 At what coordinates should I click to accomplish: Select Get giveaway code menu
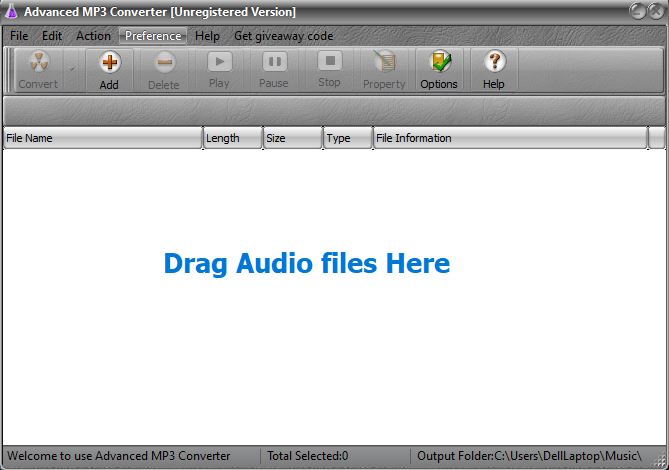coord(284,36)
